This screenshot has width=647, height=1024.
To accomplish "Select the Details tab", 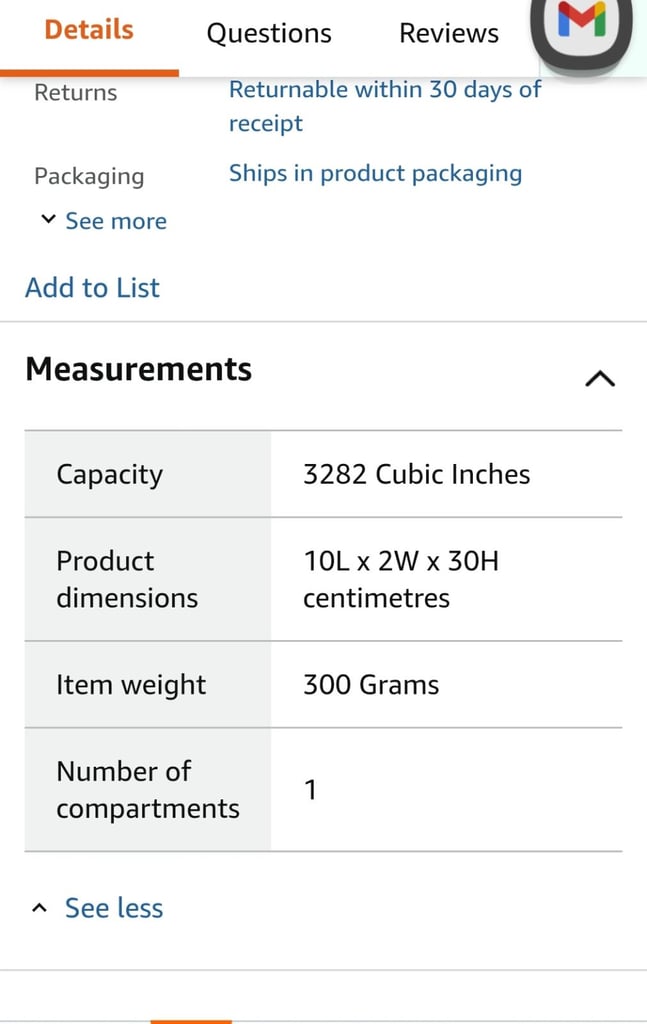I will (x=89, y=30).
